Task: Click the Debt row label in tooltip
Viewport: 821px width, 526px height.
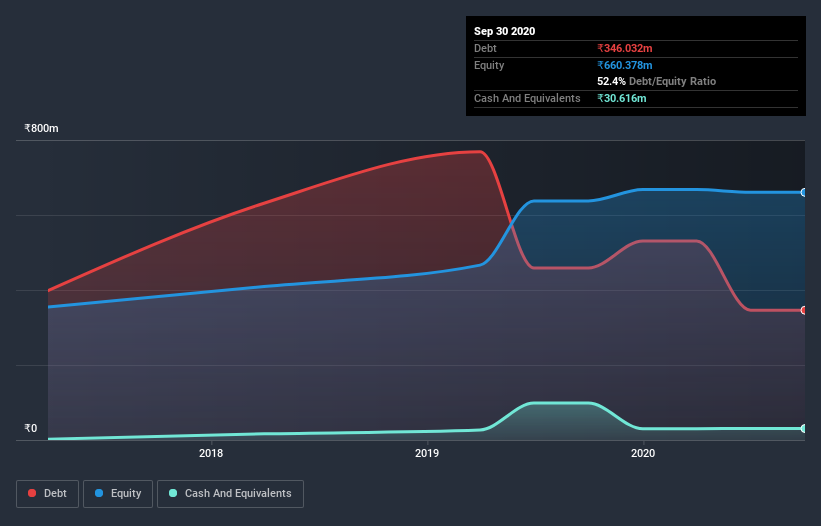Action: (x=485, y=48)
